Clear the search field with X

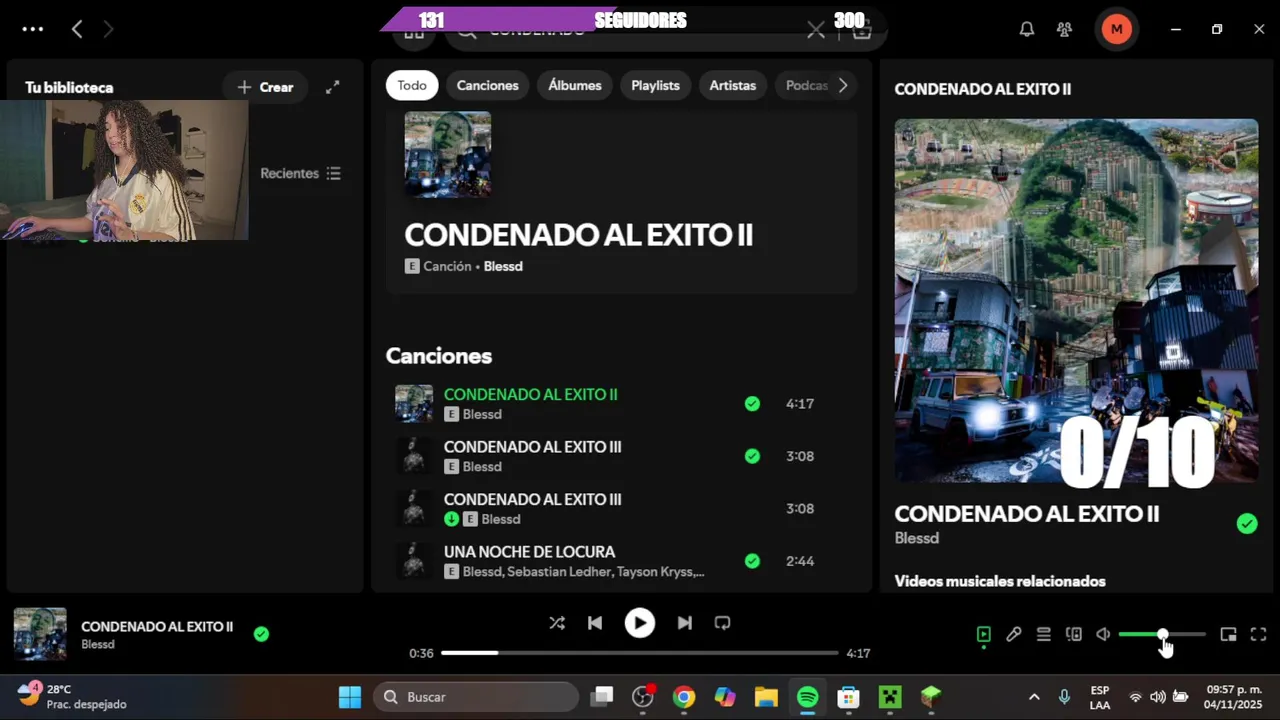[x=816, y=30]
